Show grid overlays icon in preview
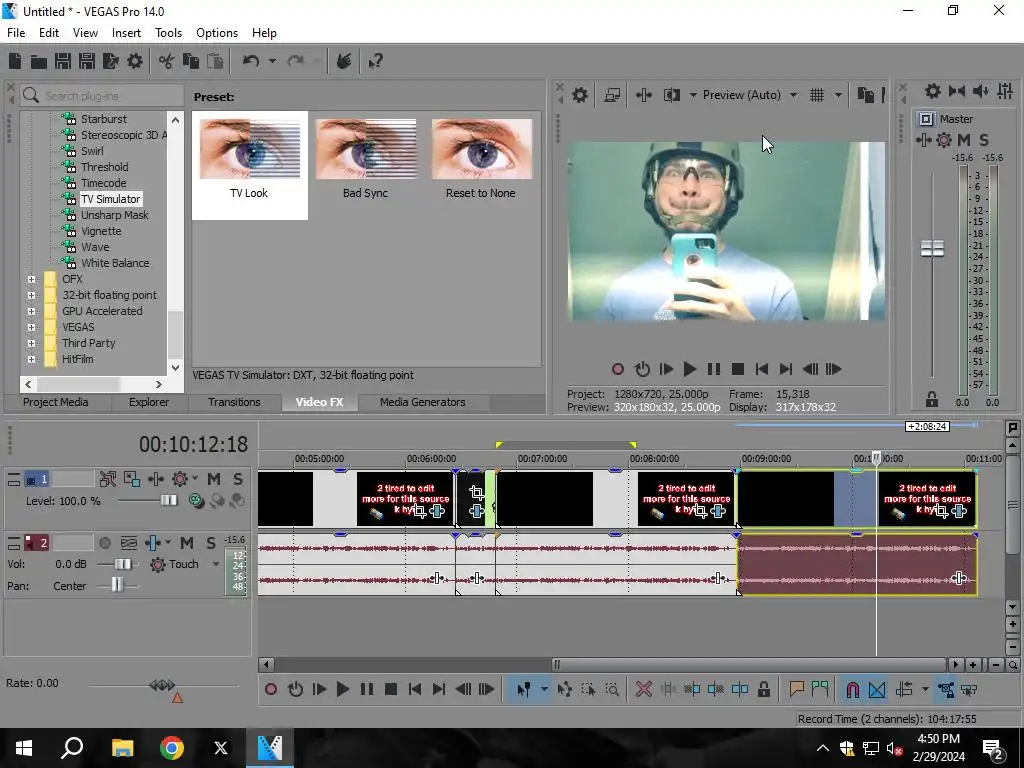The height and width of the screenshot is (768, 1024). pyautogui.click(x=817, y=95)
